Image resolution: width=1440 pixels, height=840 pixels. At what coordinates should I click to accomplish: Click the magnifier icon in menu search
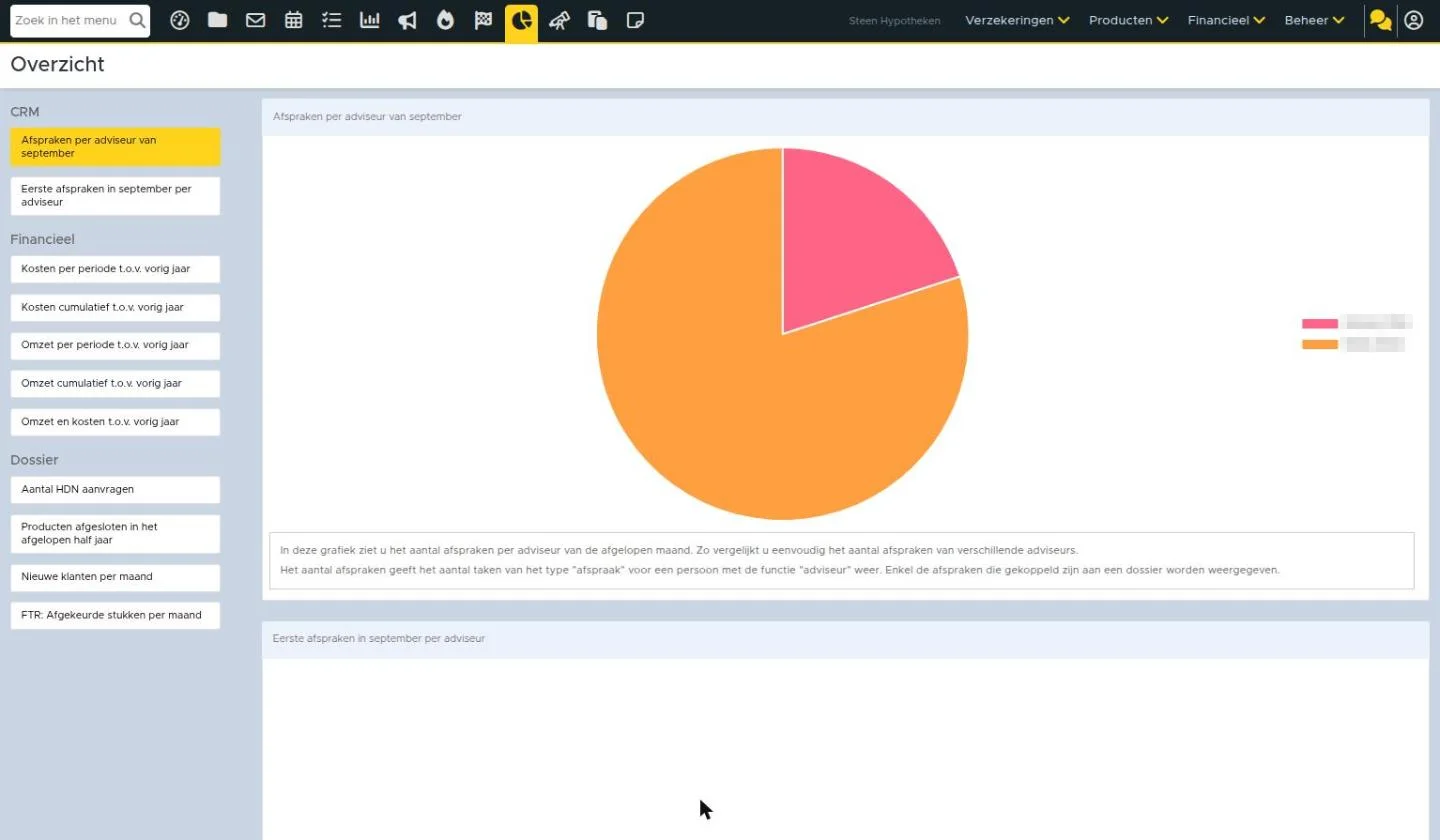137,20
